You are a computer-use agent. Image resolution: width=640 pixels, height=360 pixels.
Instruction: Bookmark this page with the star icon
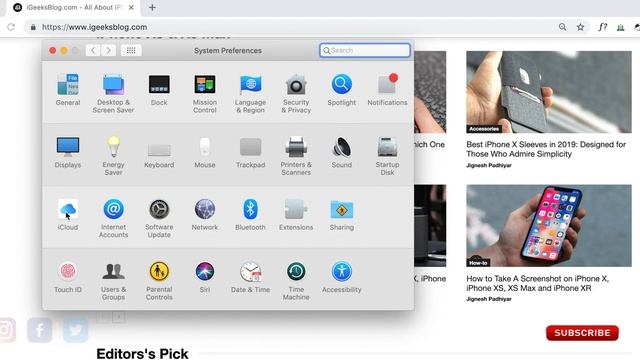pyautogui.click(x=580, y=27)
